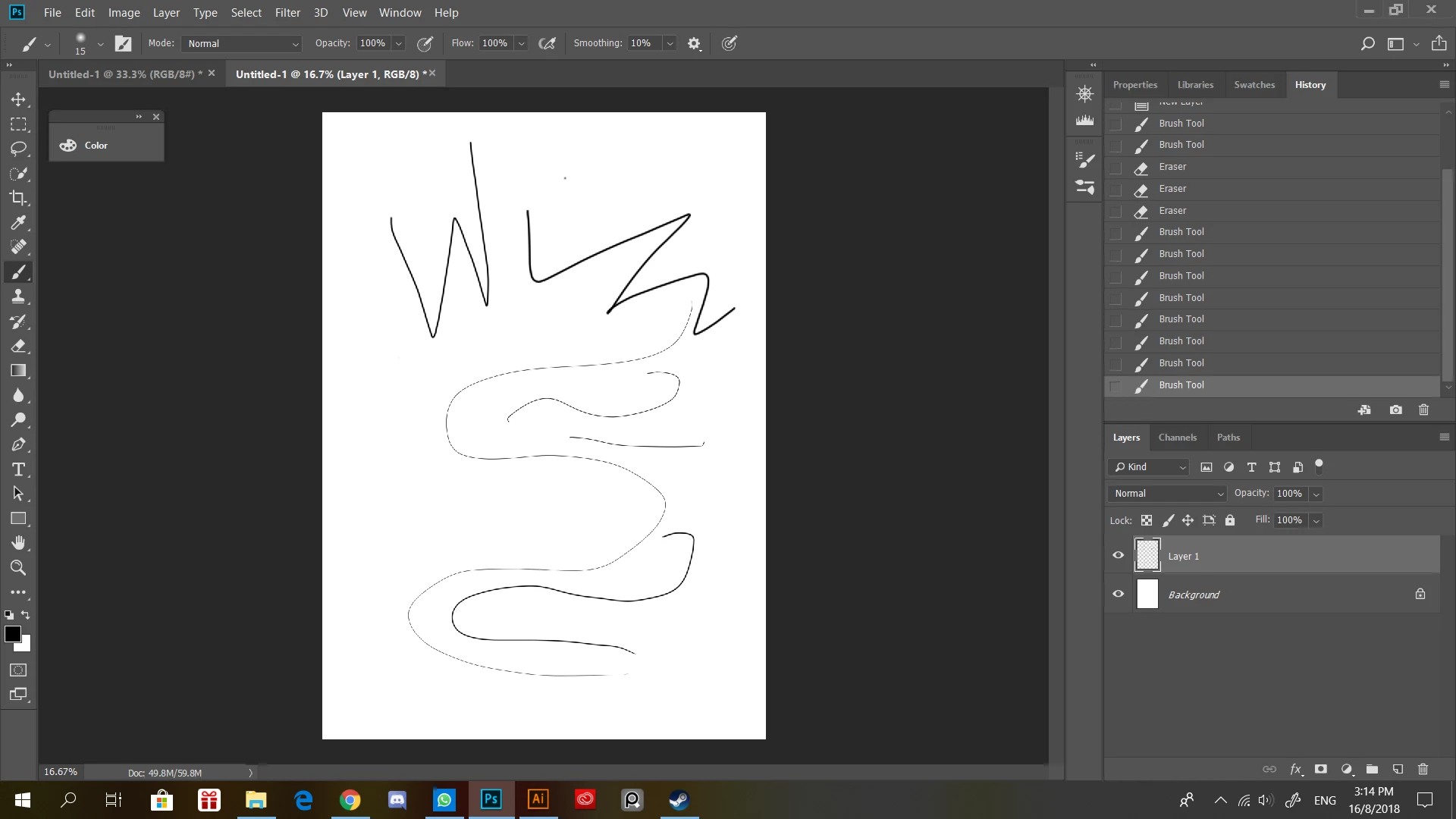Screen dimensions: 1456x819
Task: Select the Lasso tool
Action: pyautogui.click(x=18, y=149)
